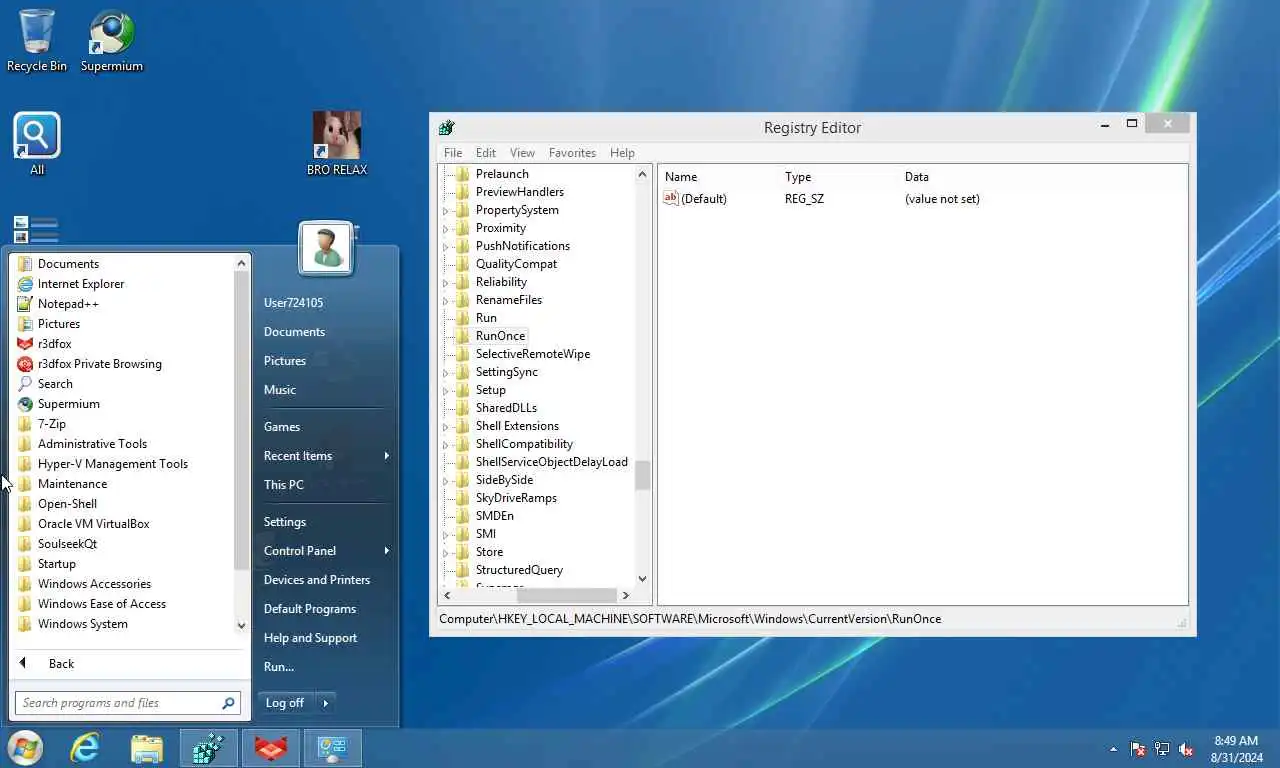Image resolution: width=1280 pixels, height=768 pixels.
Task: Click the r3dfox Private Browsing icon
Action: 26,364
